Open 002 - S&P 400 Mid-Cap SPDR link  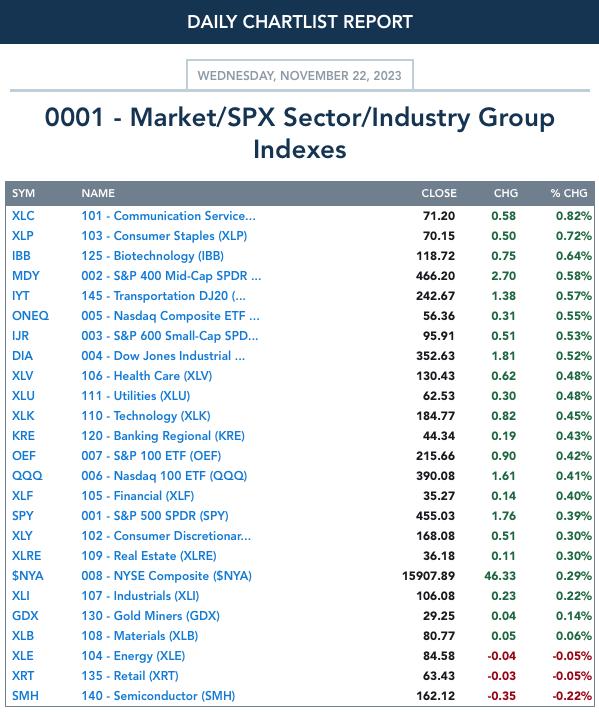tap(171, 276)
